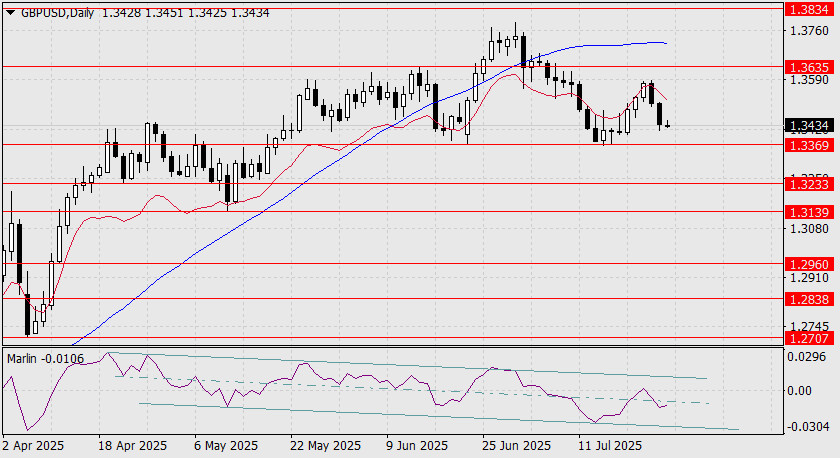Select the 1.2838 red price level label

(x=809, y=299)
